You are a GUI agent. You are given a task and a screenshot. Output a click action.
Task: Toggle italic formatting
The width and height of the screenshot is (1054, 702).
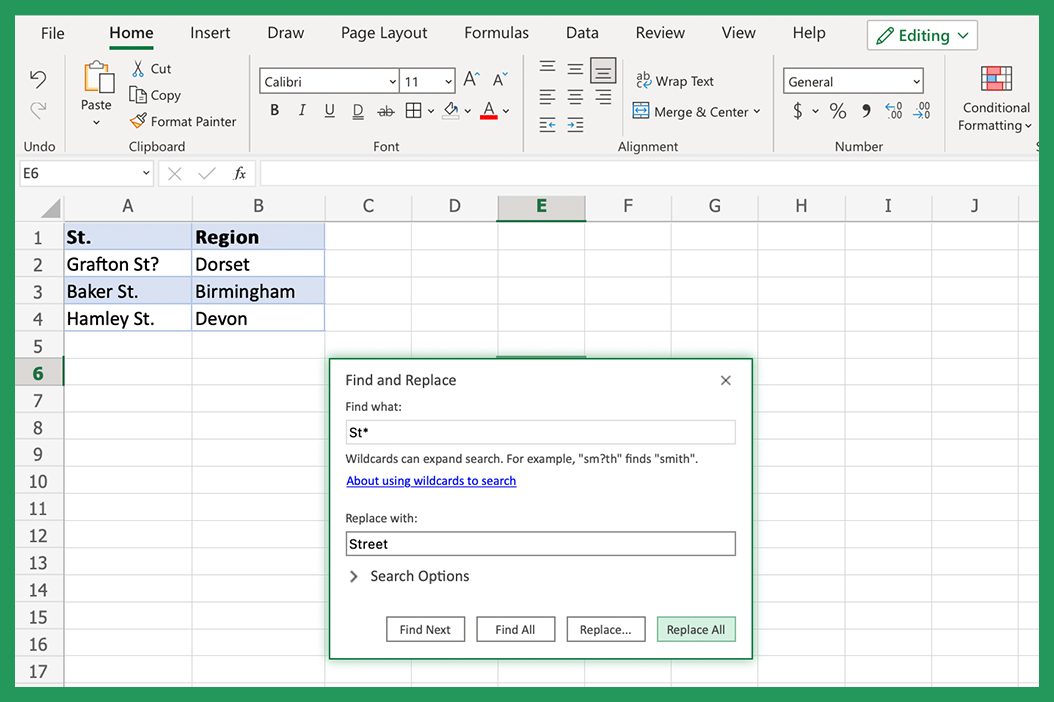(302, 110)
